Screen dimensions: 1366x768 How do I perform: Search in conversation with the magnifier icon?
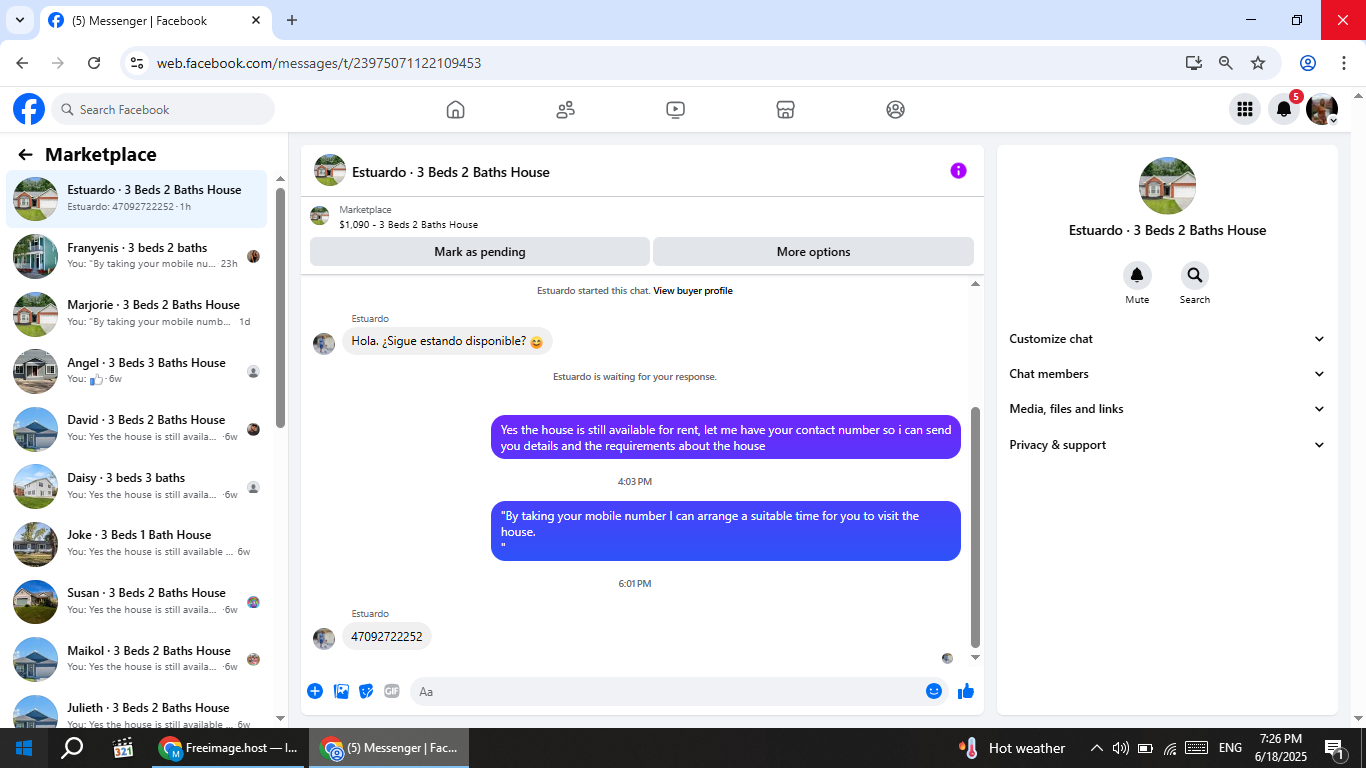1194,276
